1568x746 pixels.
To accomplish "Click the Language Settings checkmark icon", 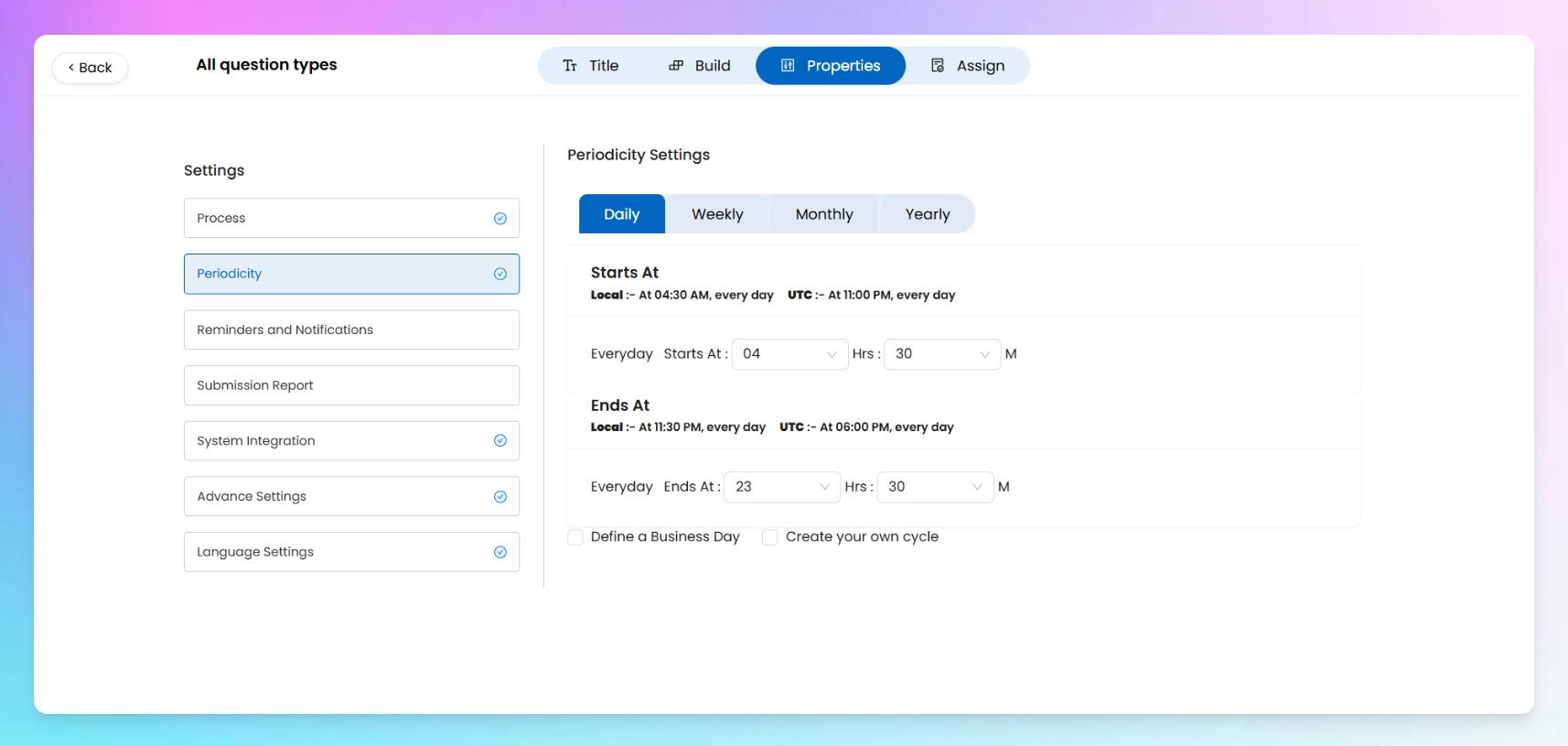I will click(x=500, y=552).
